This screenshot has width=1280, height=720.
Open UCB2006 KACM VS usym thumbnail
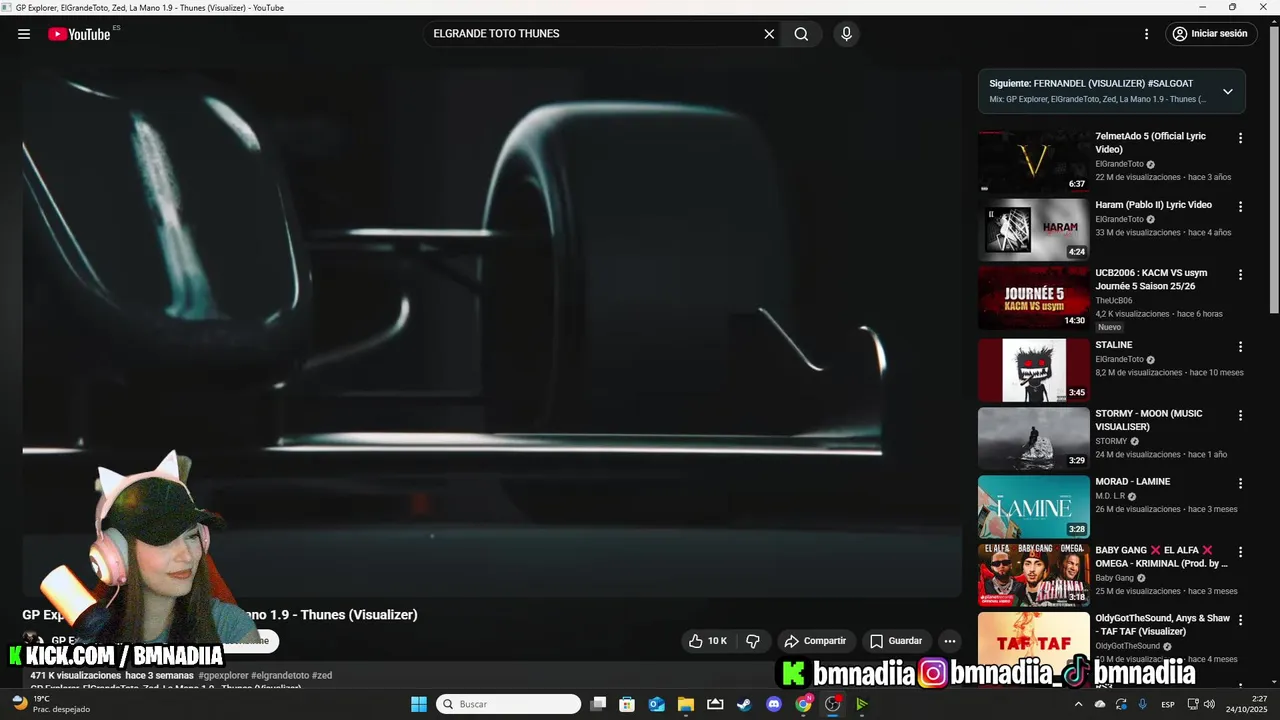1034,298
